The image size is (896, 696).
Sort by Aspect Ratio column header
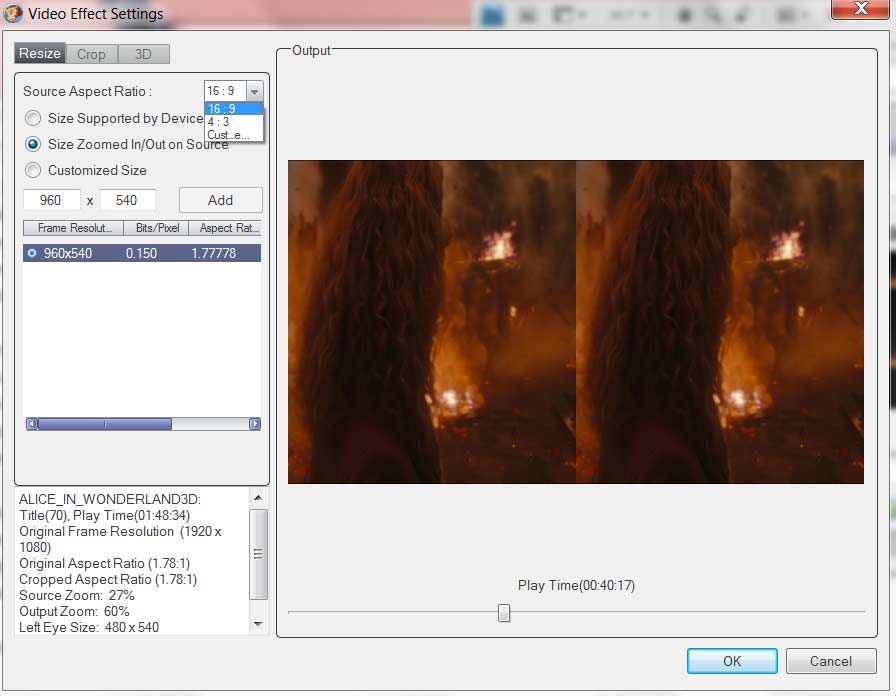(225, 228)
